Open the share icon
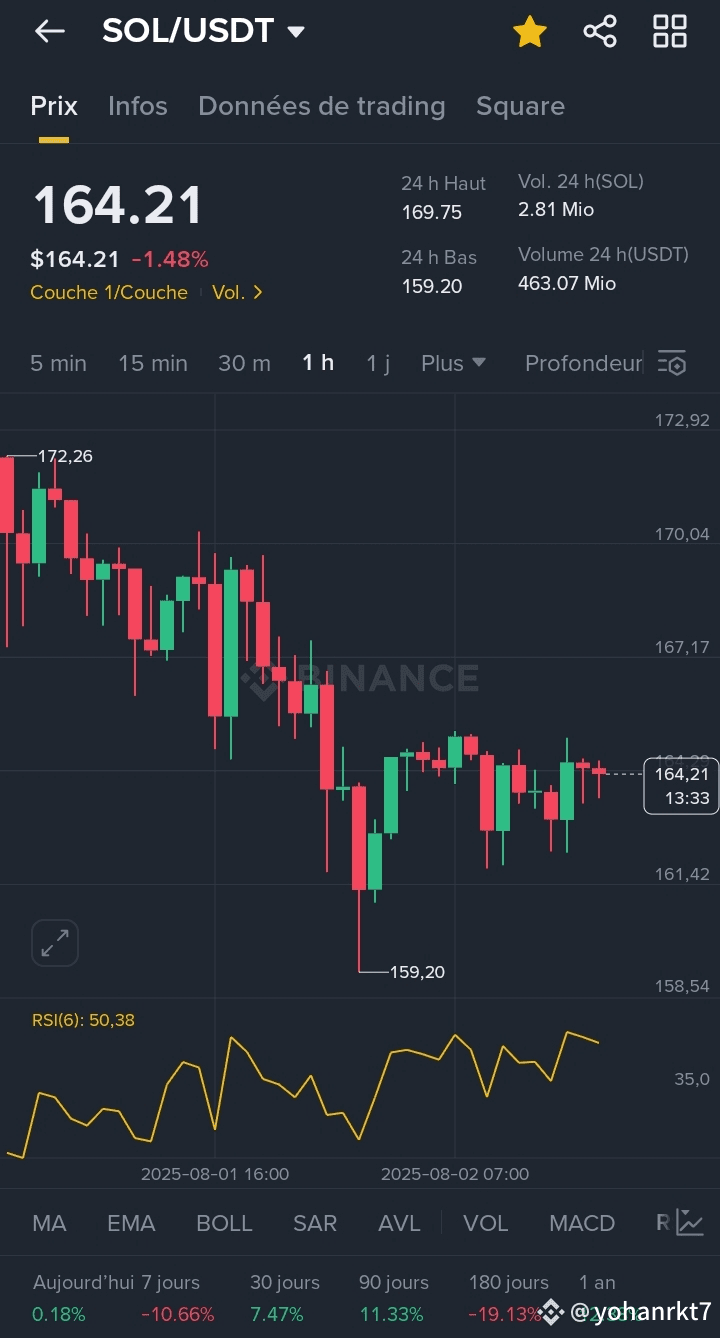The image size is (720, 1338). [600, 31]
